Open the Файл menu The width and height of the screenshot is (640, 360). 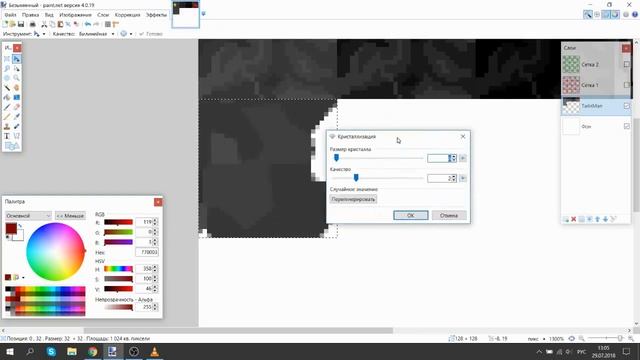point(10,15)
